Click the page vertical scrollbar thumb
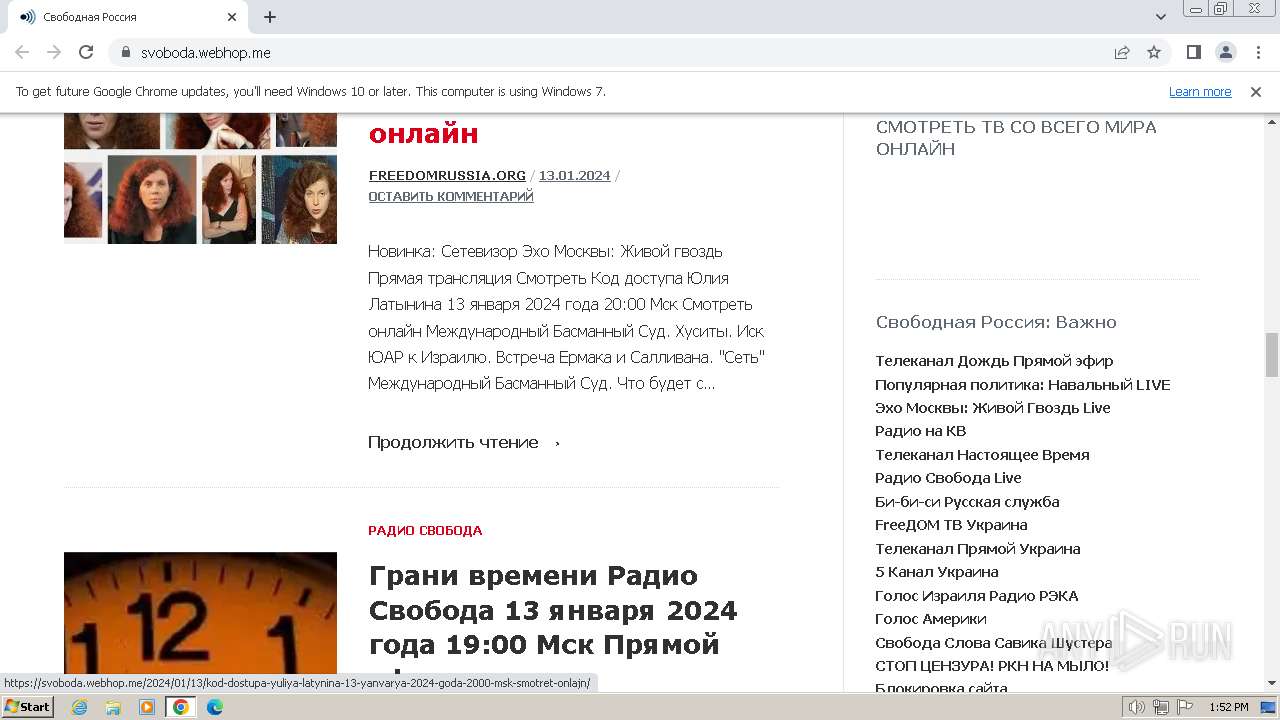This screenshot has width=1280, height=720. (x=1272, y=354)
